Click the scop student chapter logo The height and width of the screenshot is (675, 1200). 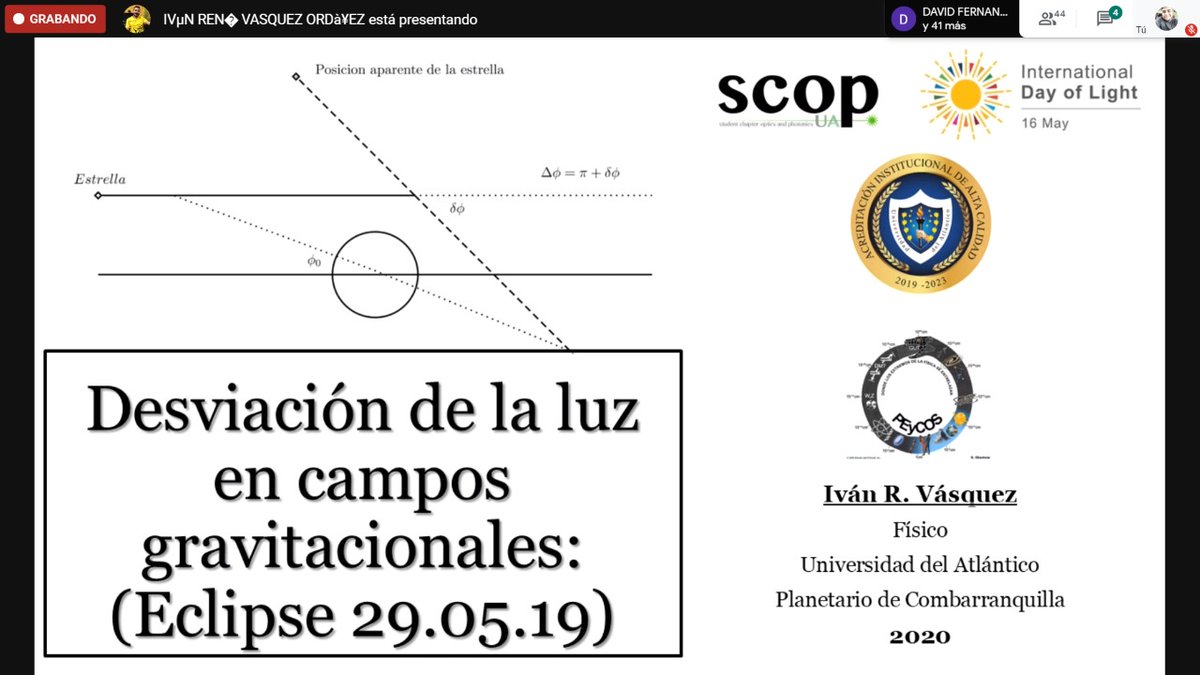(795, 97)
